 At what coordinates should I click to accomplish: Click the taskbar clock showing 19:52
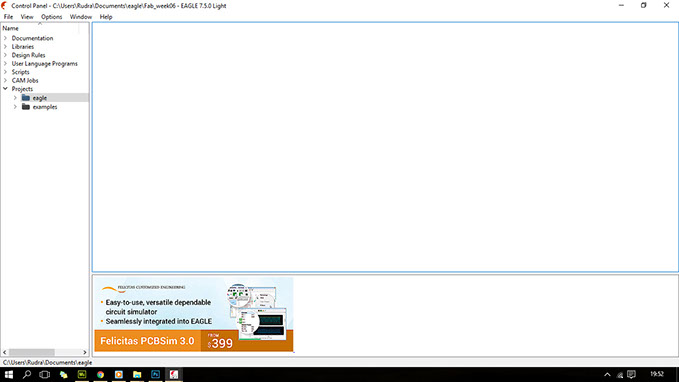(657, 374)
